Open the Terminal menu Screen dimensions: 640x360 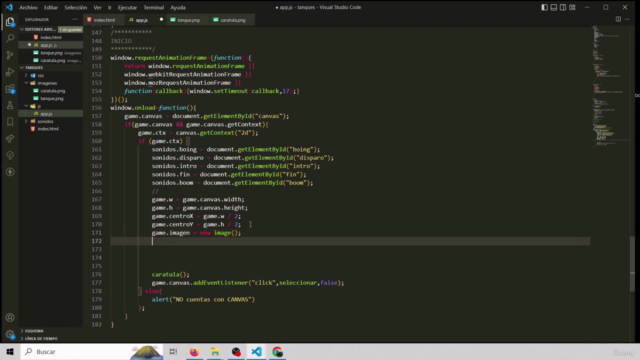154,7
